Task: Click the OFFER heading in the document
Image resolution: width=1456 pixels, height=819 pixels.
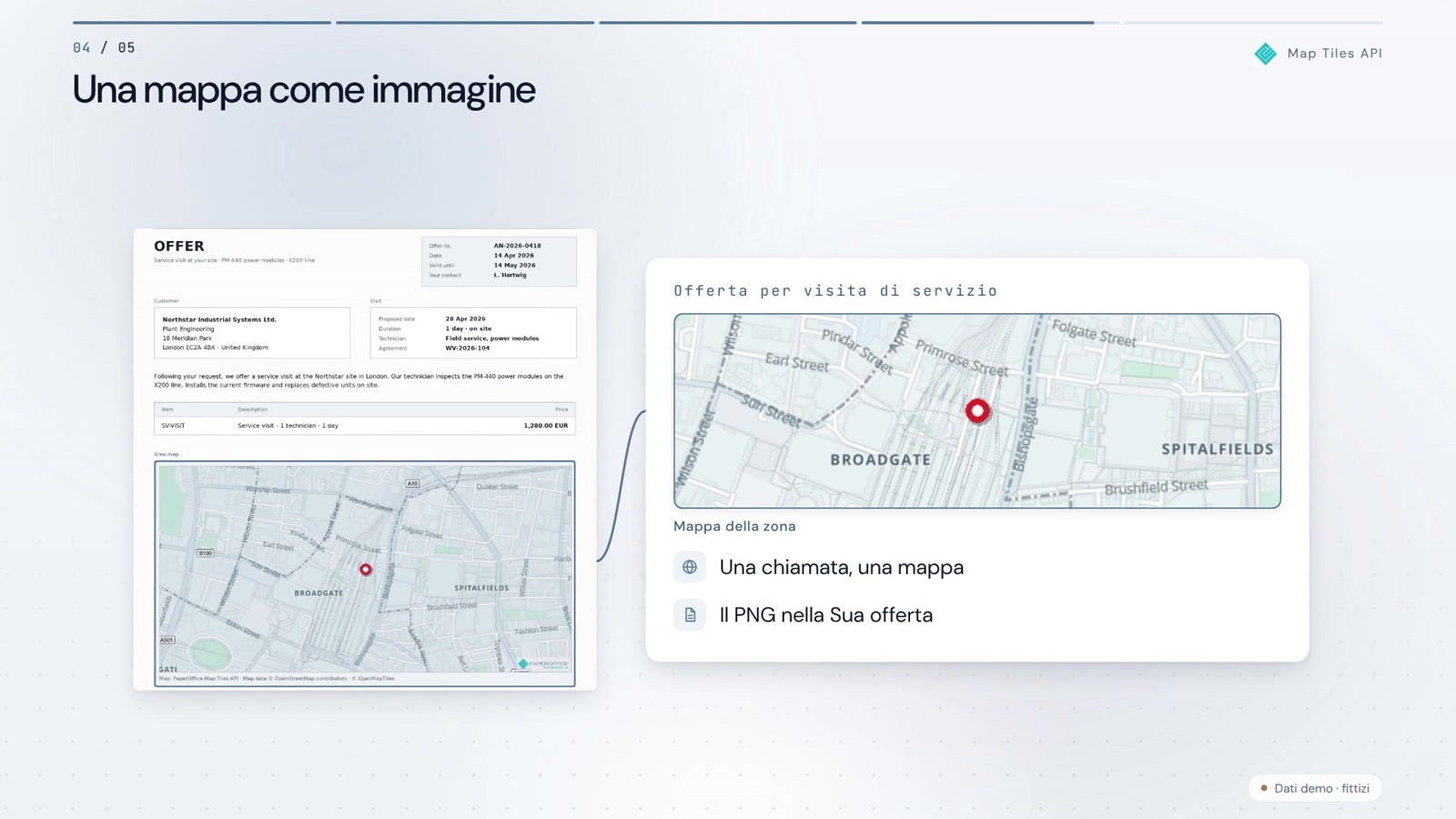Action: (179, 246)
